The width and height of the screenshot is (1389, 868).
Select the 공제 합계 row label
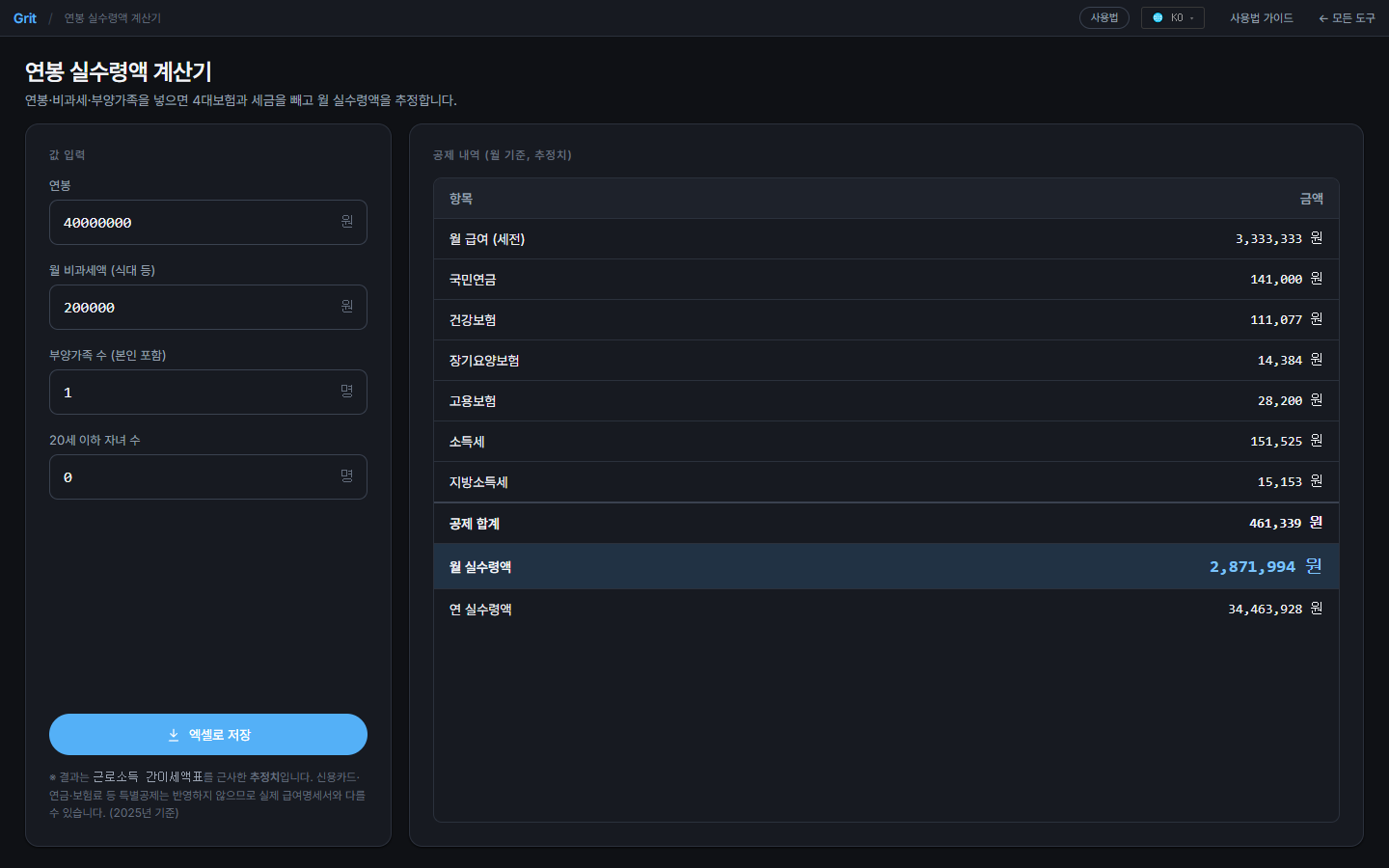[x=475, y=524]
